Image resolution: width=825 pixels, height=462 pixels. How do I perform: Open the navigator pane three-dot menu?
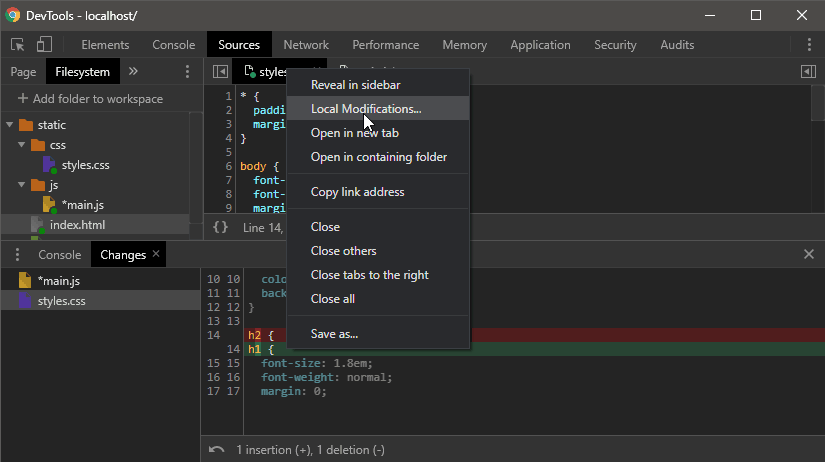point(187,72)
